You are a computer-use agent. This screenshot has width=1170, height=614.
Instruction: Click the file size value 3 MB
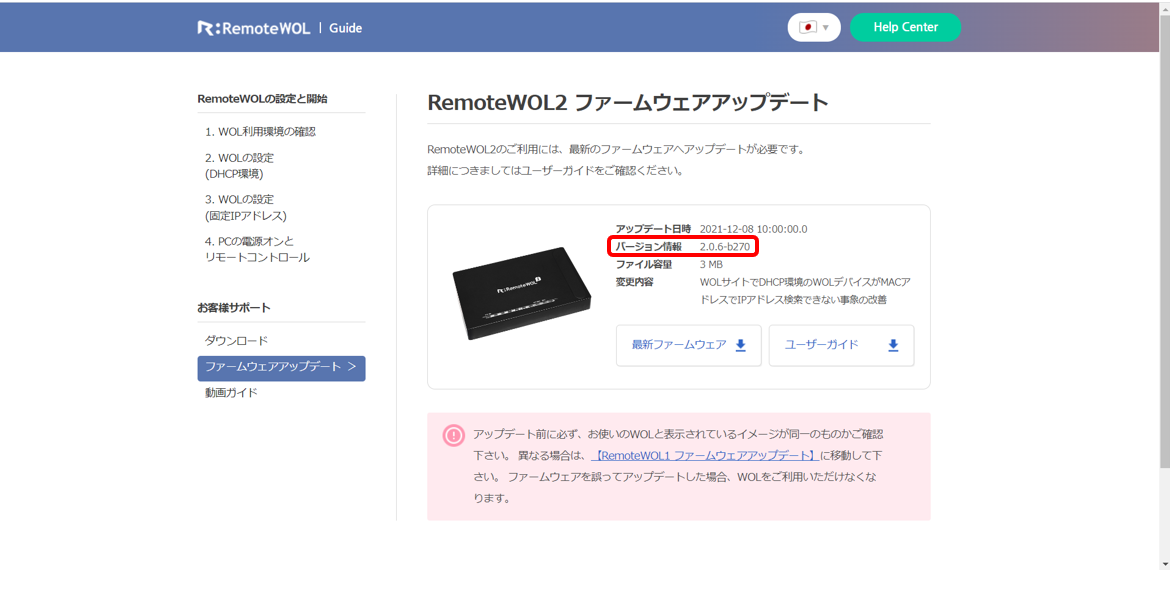(x=711, y=265)
